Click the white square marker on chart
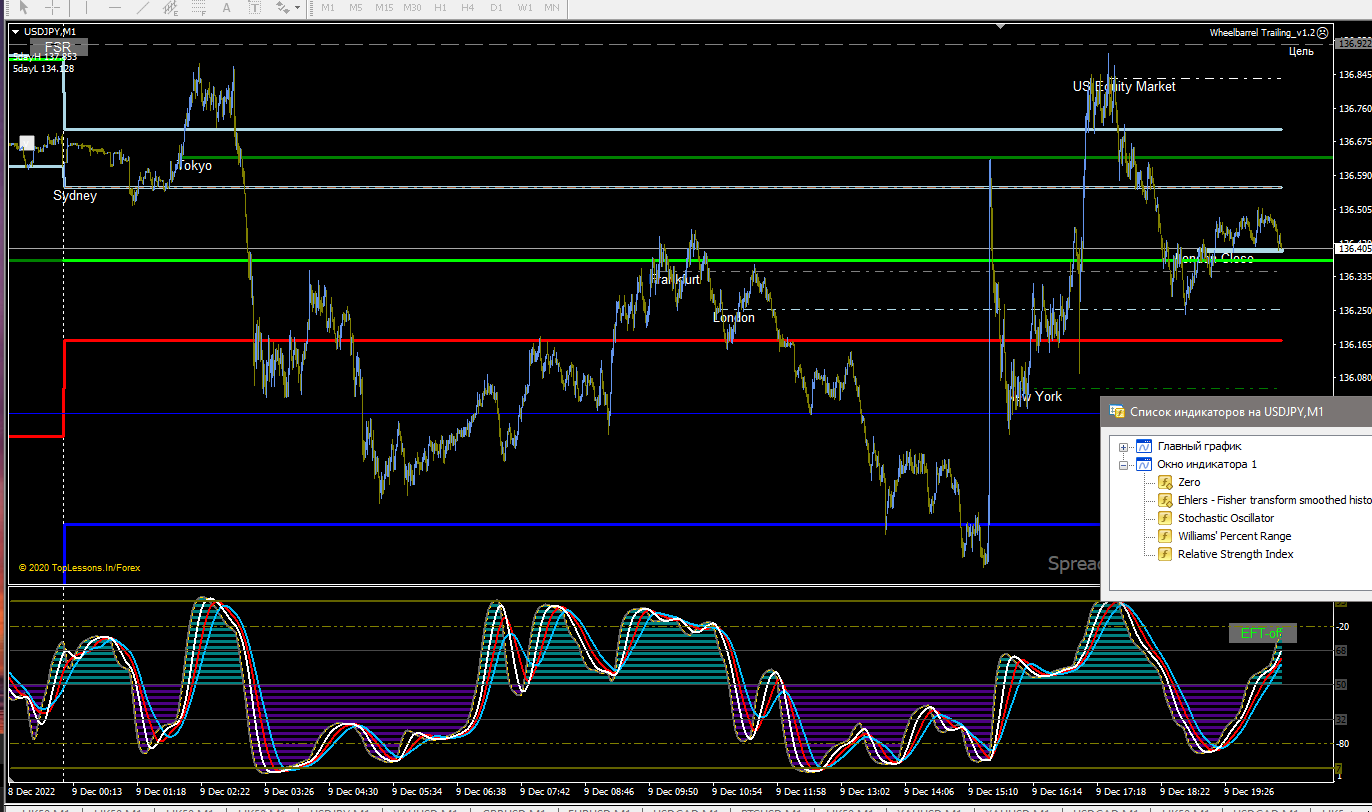This screenshot has width=1372, height=812. coord(27,143)
